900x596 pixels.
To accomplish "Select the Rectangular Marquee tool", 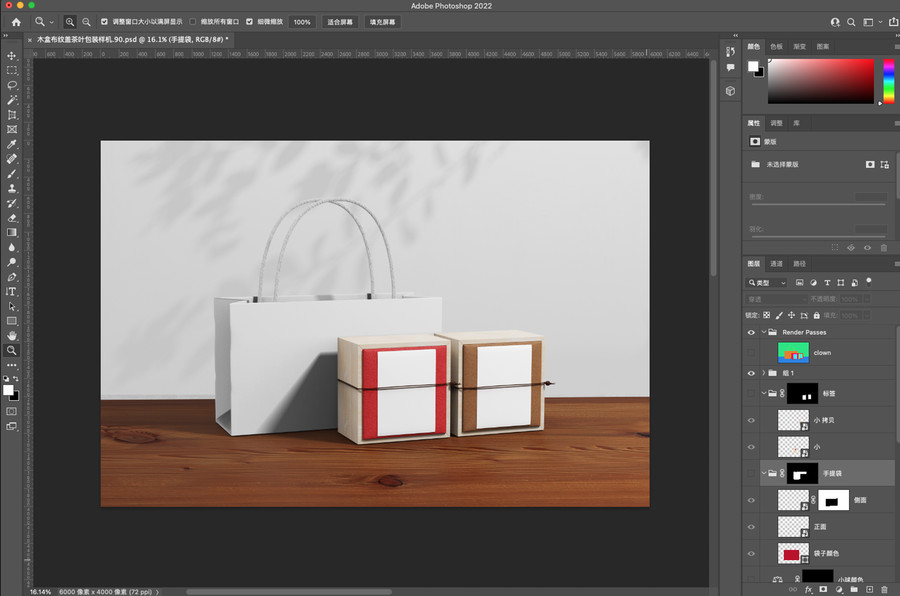I will point(11,71).
